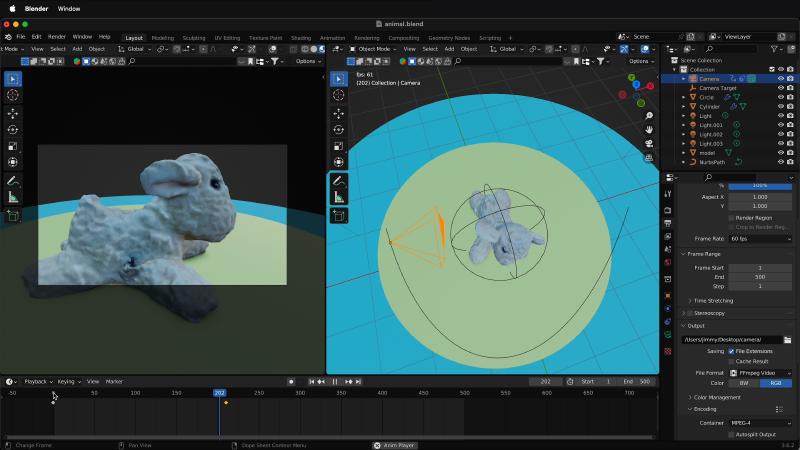The width and height of the screenshot is (800, 450).
Task: Select the RGB color mode button
Action: (776, 383)
